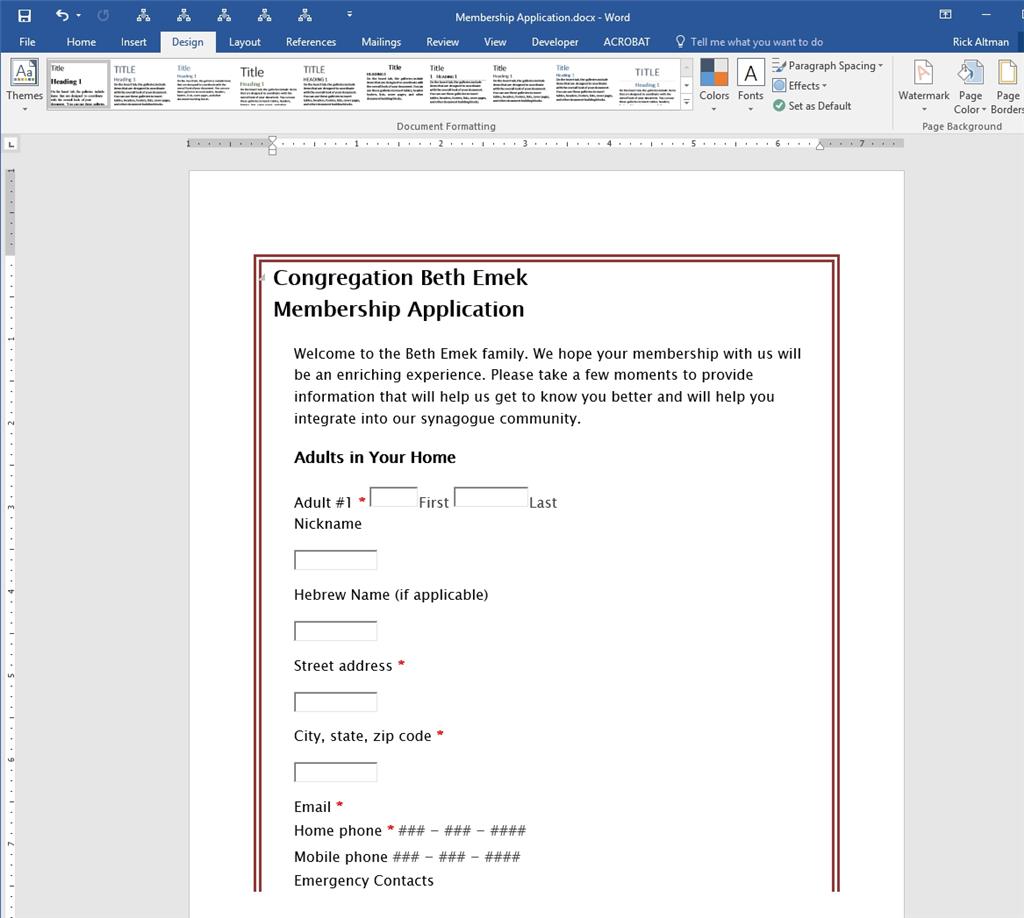1024x918 pixels.
Task: Open the Page Color picker
Action: [970, 86]
